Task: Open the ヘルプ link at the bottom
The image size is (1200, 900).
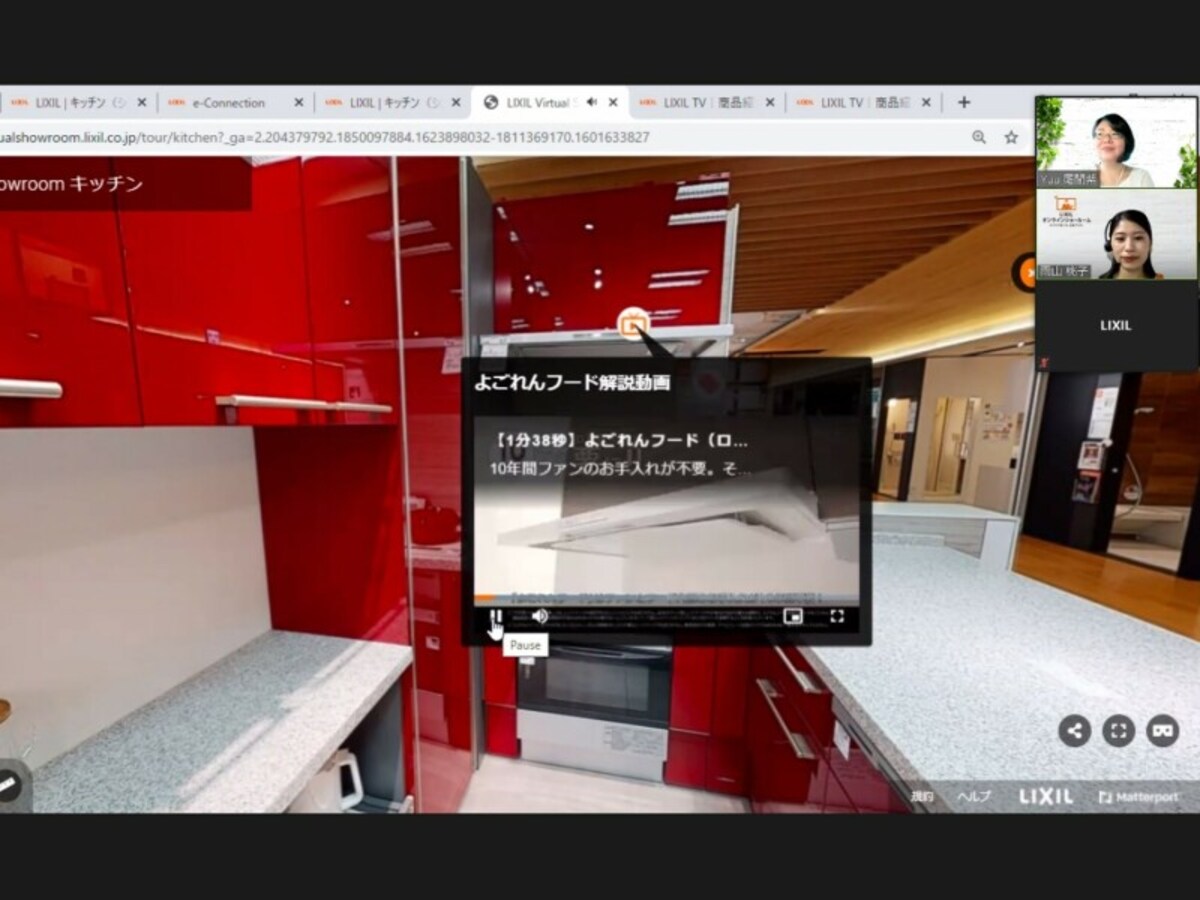Action: (974, 797)
